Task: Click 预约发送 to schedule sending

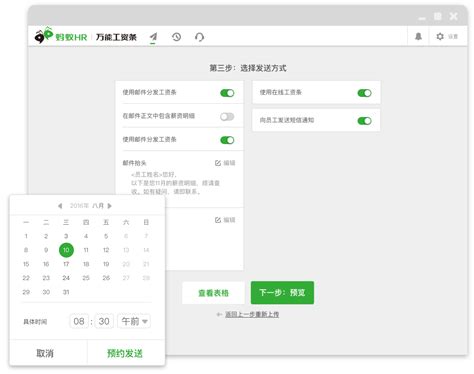Action: (x=125, y=353)
